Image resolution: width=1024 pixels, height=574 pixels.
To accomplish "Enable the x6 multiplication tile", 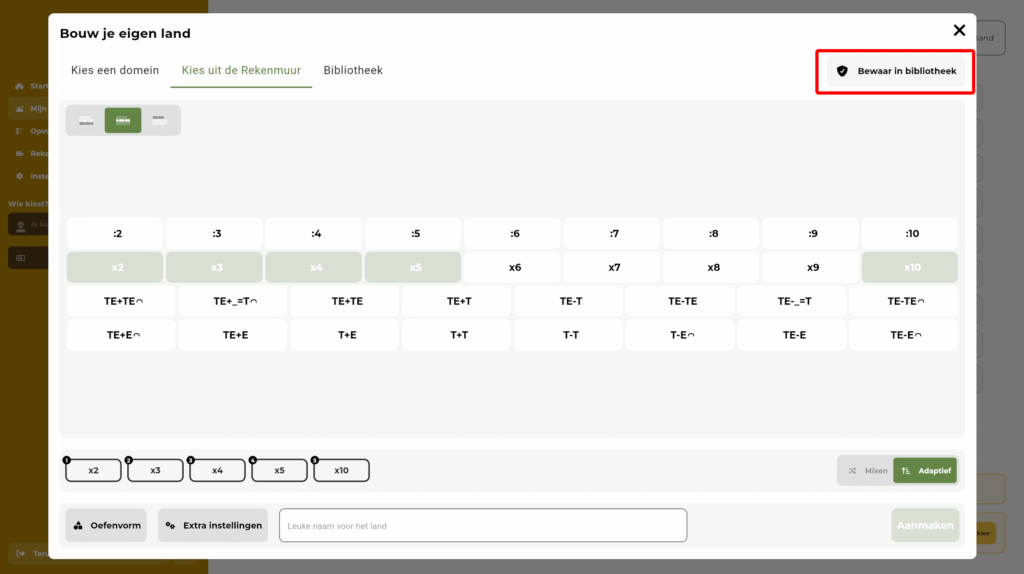I will click(514, 267).
